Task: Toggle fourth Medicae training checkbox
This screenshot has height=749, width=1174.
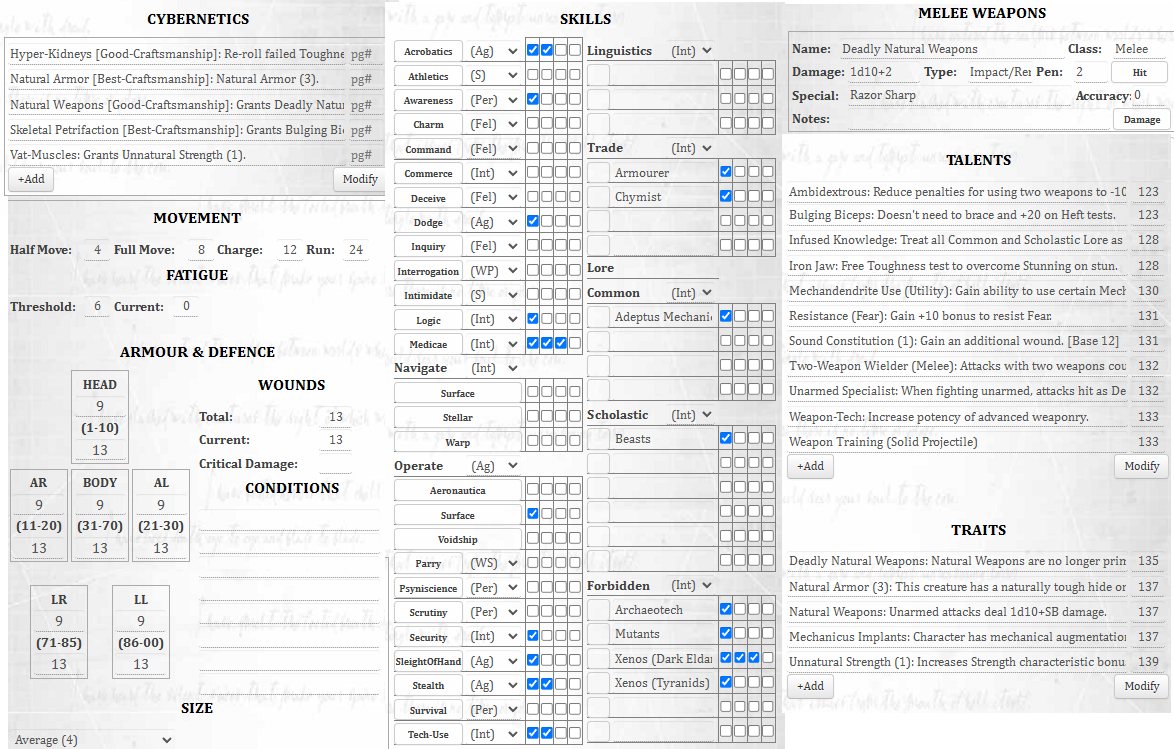Action: point(574,343)
